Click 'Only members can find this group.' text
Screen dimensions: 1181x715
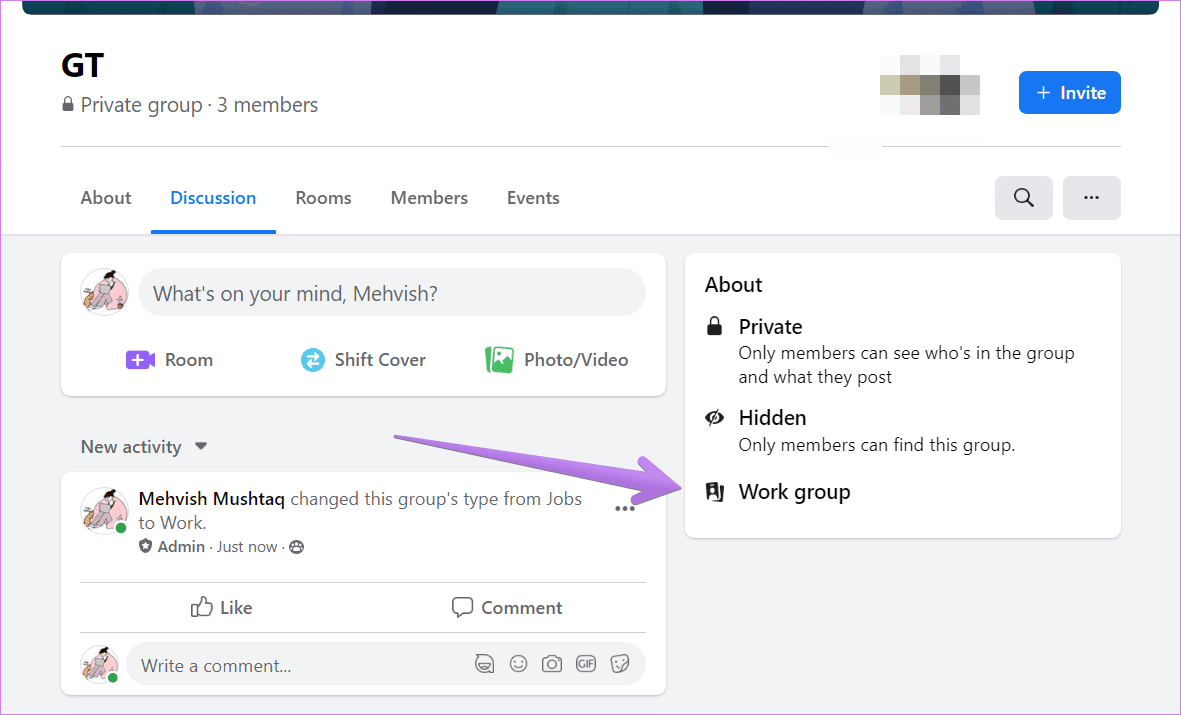[877, 445]
